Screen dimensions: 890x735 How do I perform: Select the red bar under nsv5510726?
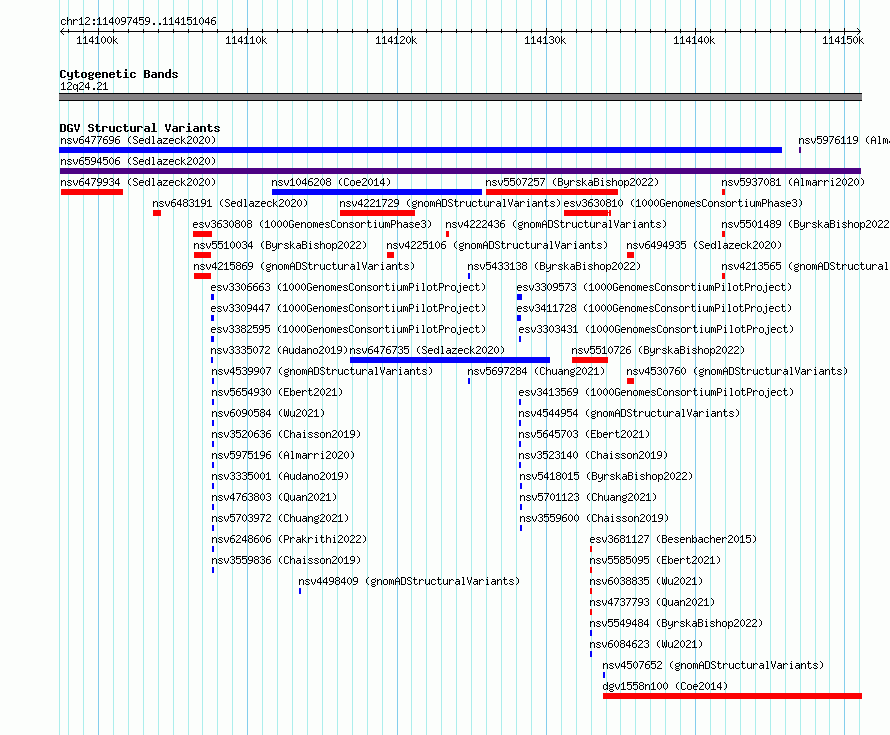(590, 360)
